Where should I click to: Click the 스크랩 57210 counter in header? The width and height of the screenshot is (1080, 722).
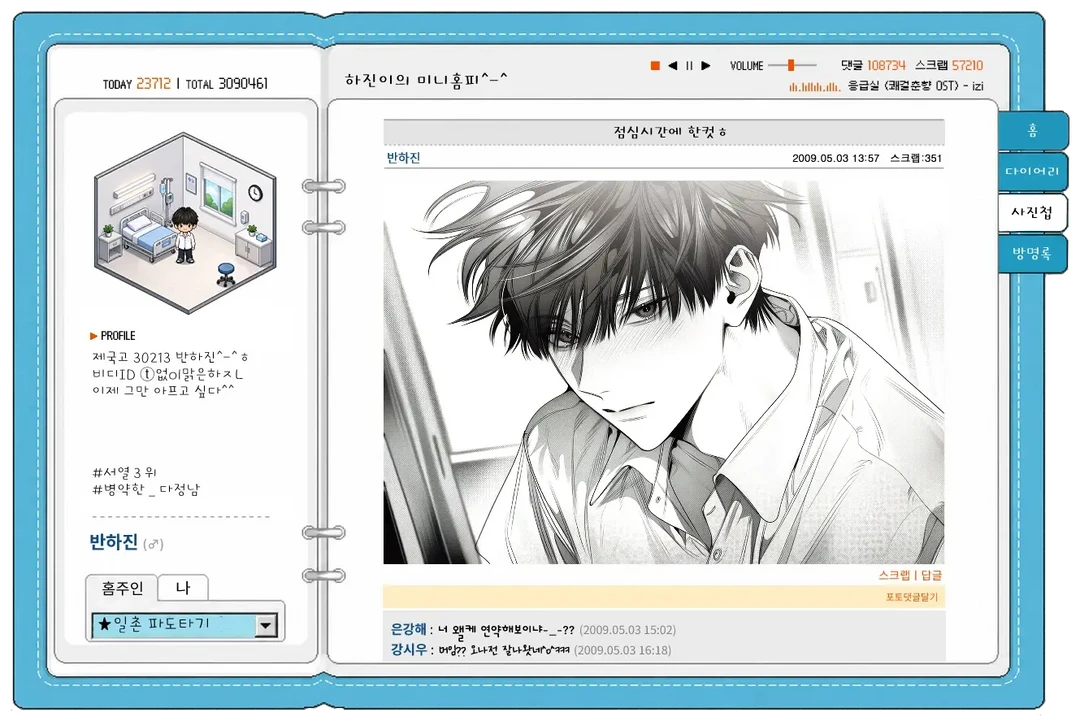(x=948, y=65)
